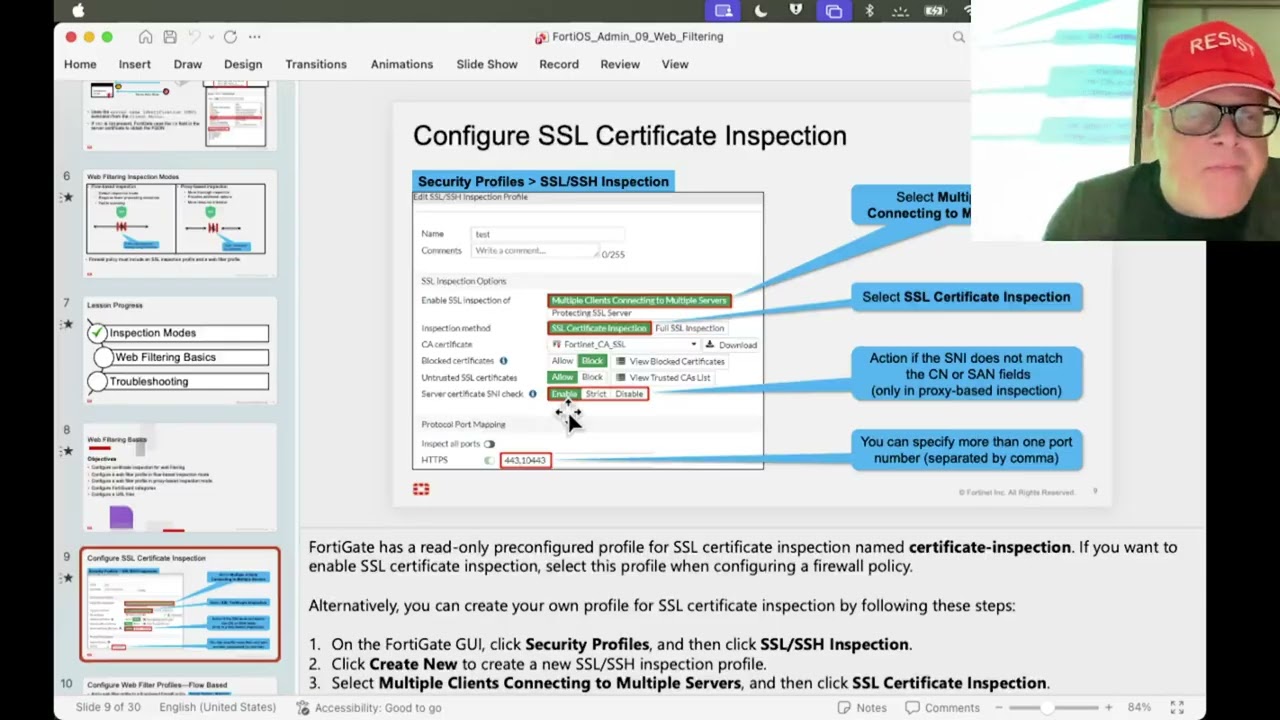Click notes paragraph starting 'FortiGate has a read-only'
Image resolution: width=1280 pixels, height=720 pixels.
click(x=743, y=557)
